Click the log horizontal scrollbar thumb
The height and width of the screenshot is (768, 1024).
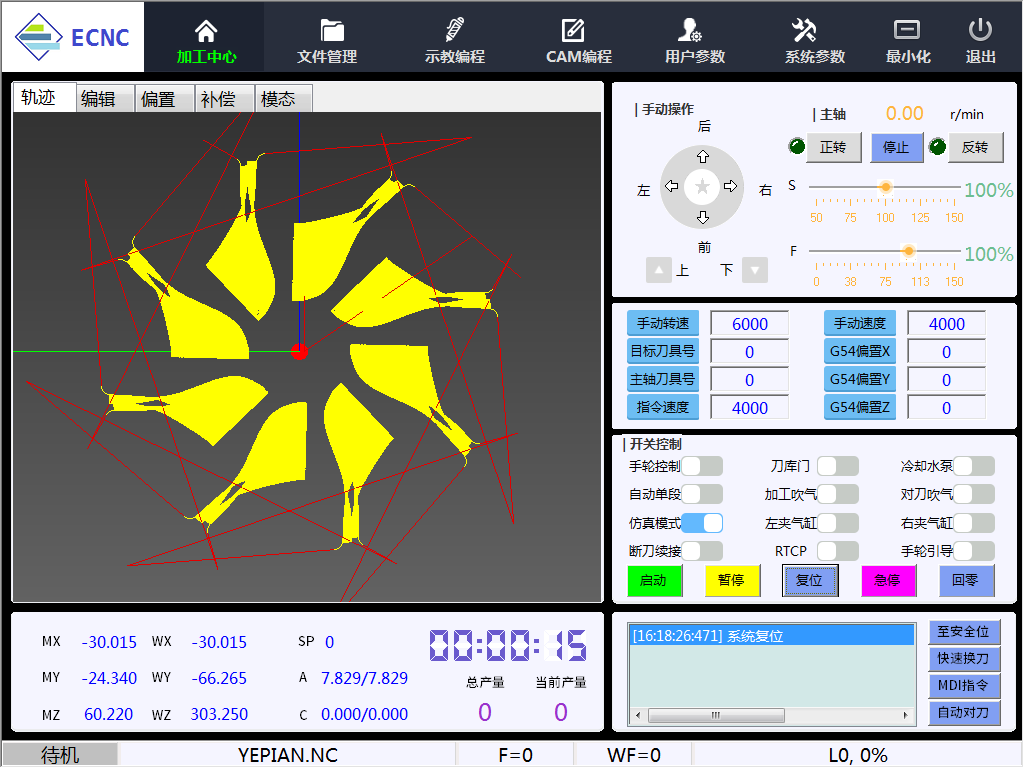coord(716,714)
